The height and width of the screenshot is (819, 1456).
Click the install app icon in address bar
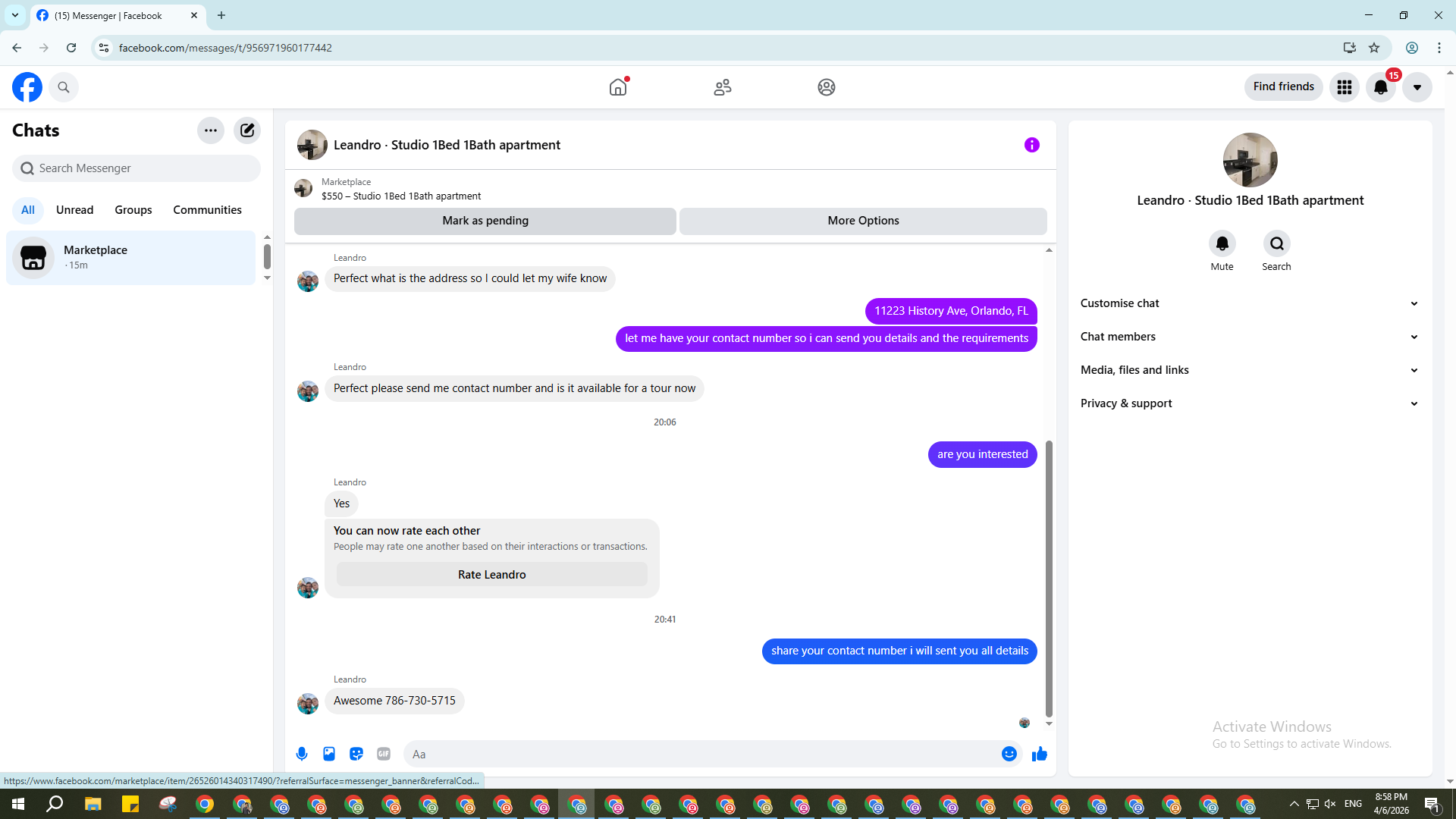[x=1350, y=48]
